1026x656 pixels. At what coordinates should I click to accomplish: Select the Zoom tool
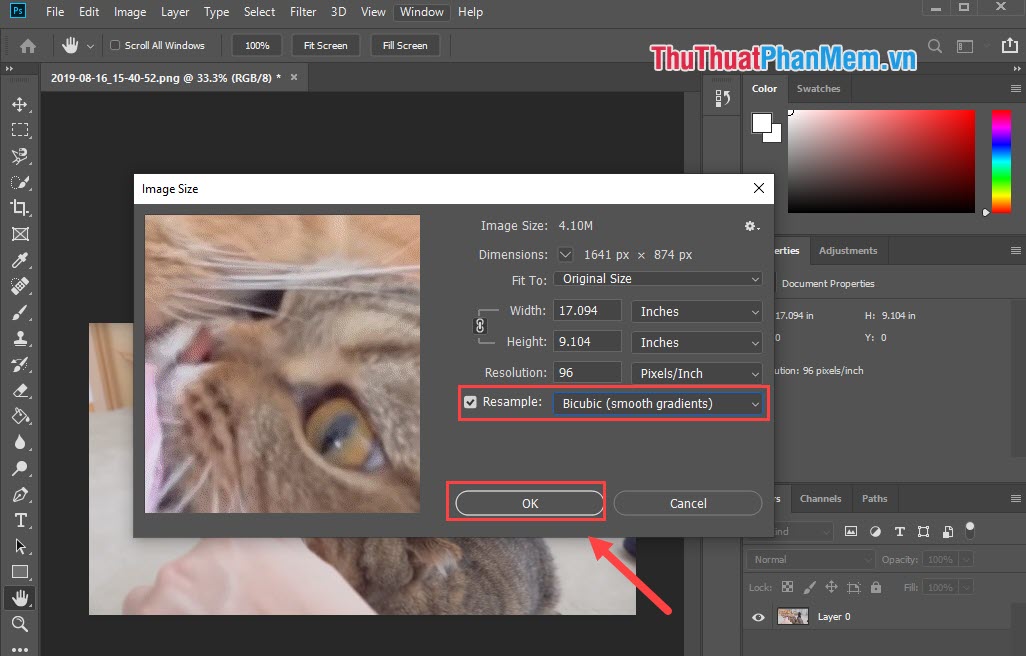point(20,624)
